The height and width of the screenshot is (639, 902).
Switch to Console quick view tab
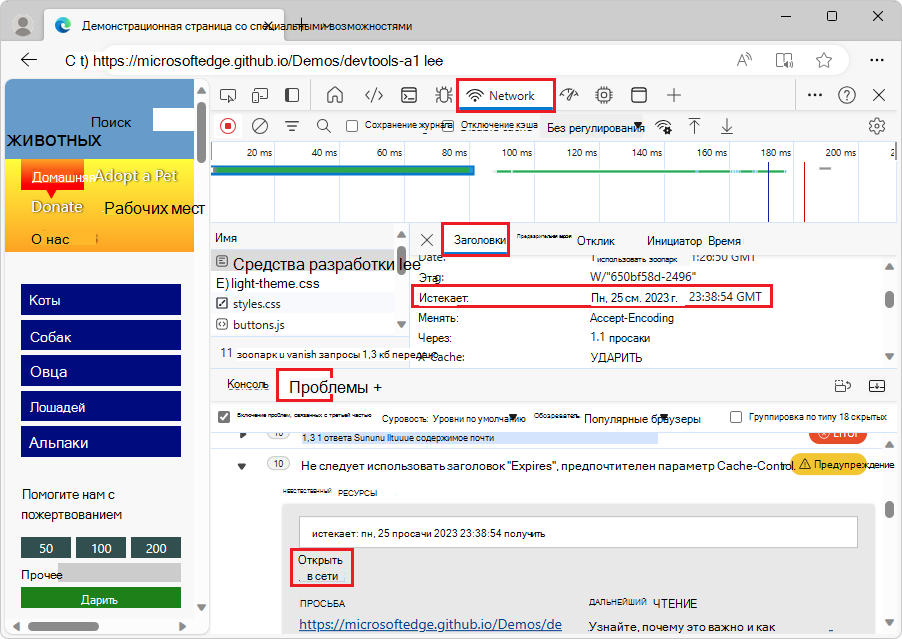tap(248, 384)
